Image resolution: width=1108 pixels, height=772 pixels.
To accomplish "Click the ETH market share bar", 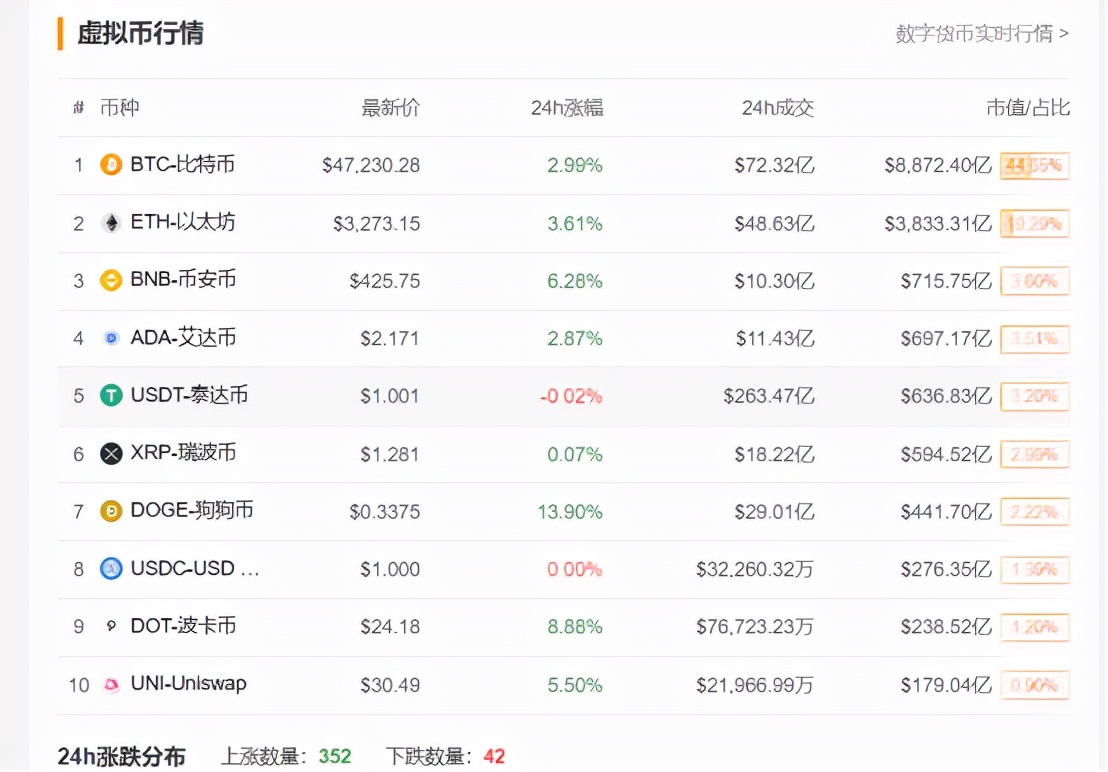I will [x=1035, y=224].
